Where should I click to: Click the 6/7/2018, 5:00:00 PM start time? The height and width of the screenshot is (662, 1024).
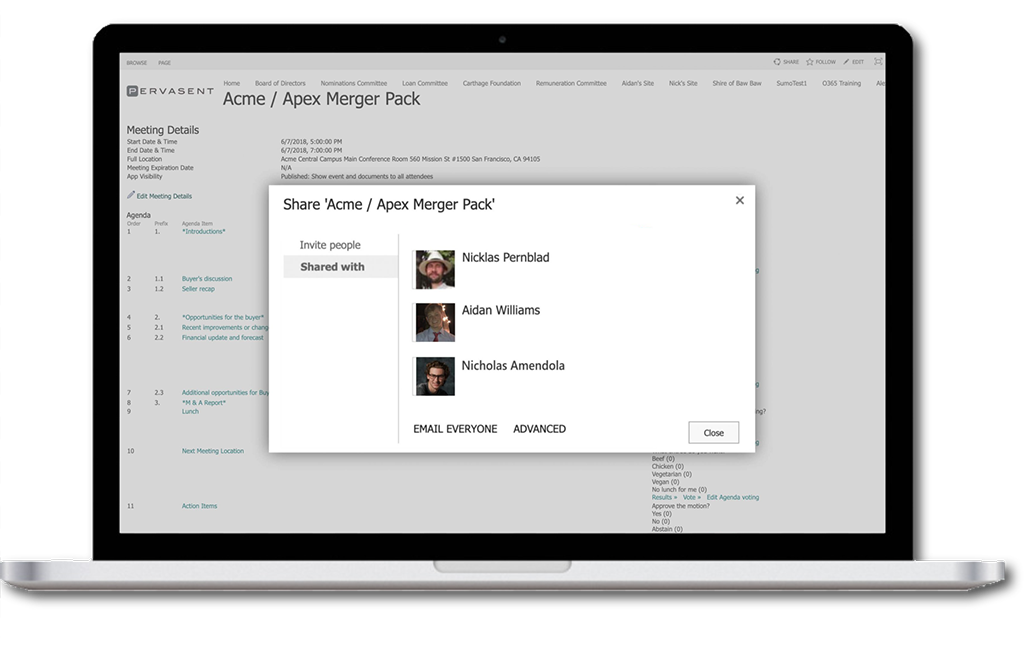click(312, 142)
